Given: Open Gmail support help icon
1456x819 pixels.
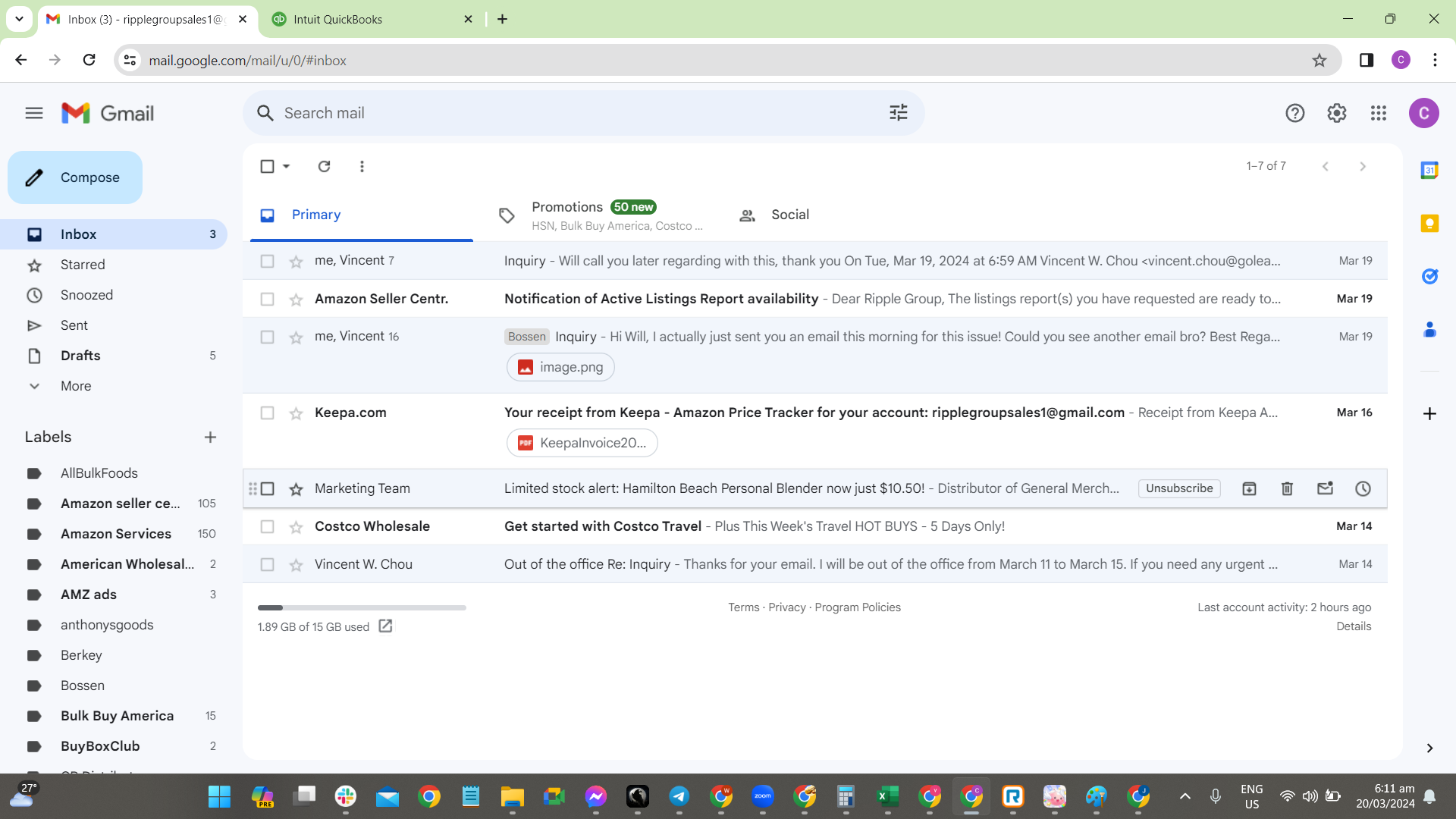Looking at the screenshot, I should point(1295,114).
